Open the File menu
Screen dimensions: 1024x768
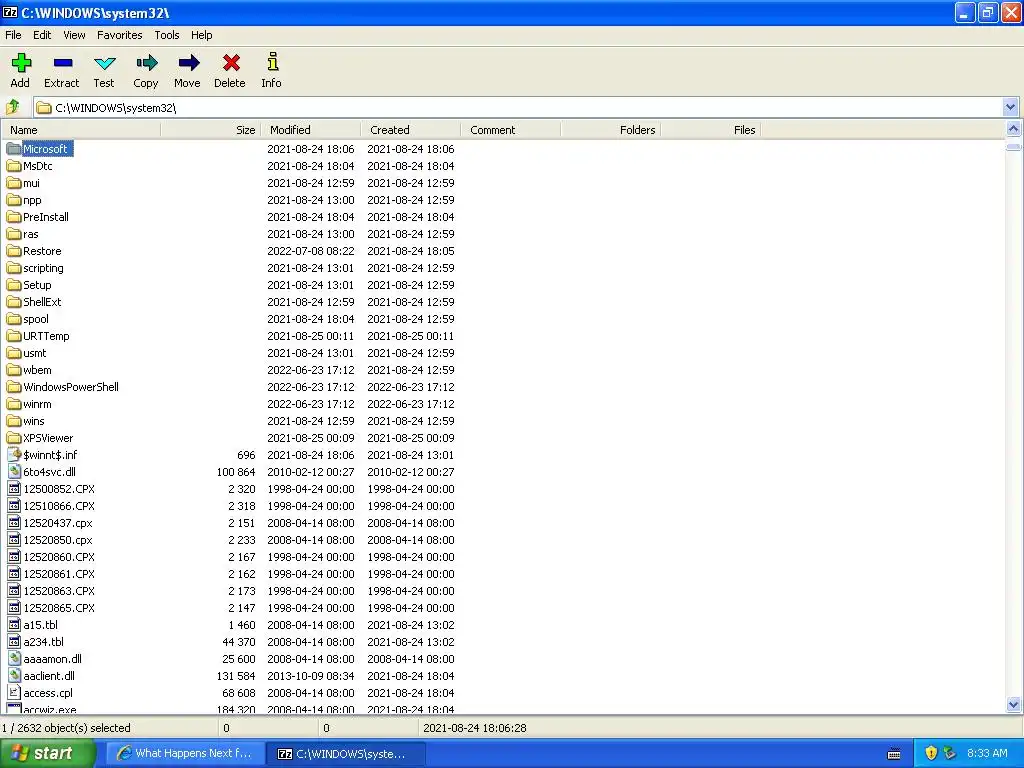pyautogui.click(x=13, y=35)
